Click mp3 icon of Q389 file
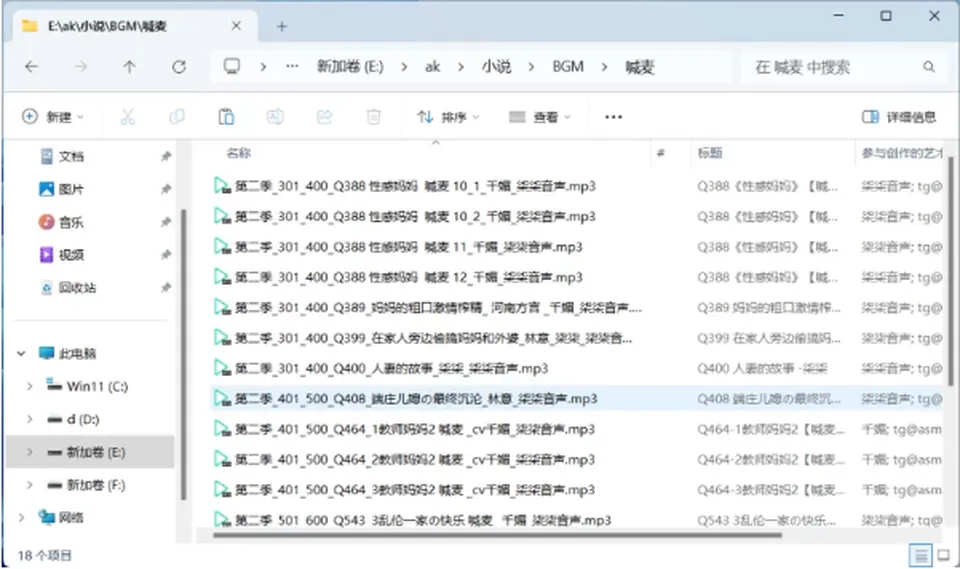960x569 pixels. point(221,307)
